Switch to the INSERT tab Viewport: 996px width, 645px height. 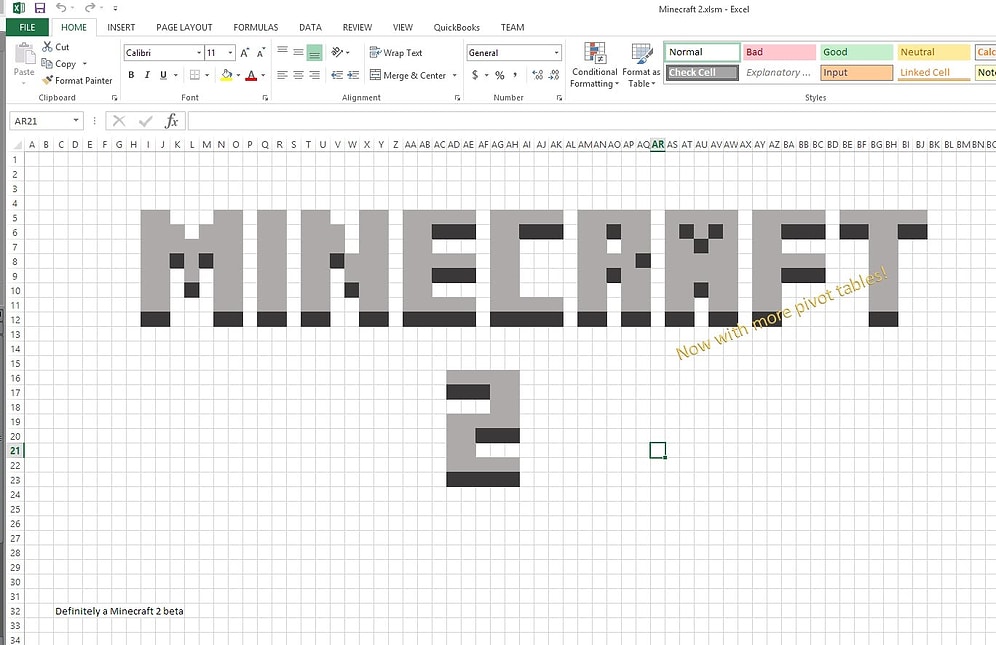click(121, 27)
